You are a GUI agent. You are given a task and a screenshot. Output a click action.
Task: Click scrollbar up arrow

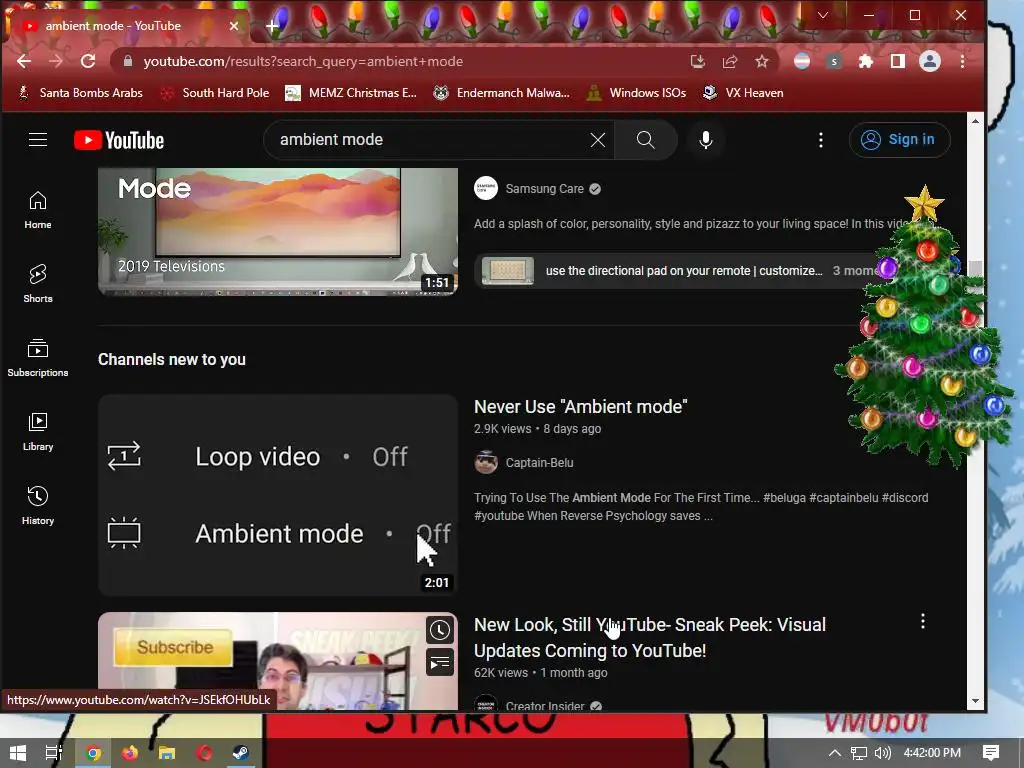(975, 121)
